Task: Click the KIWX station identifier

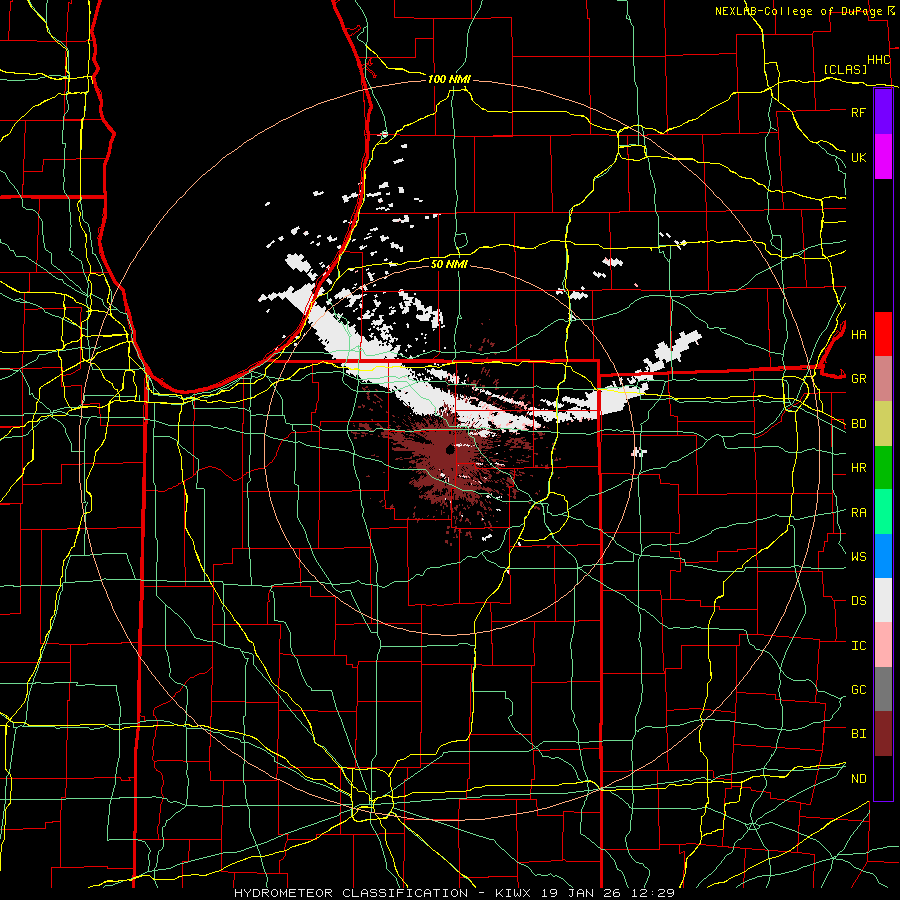Action: tap(513, 893)
